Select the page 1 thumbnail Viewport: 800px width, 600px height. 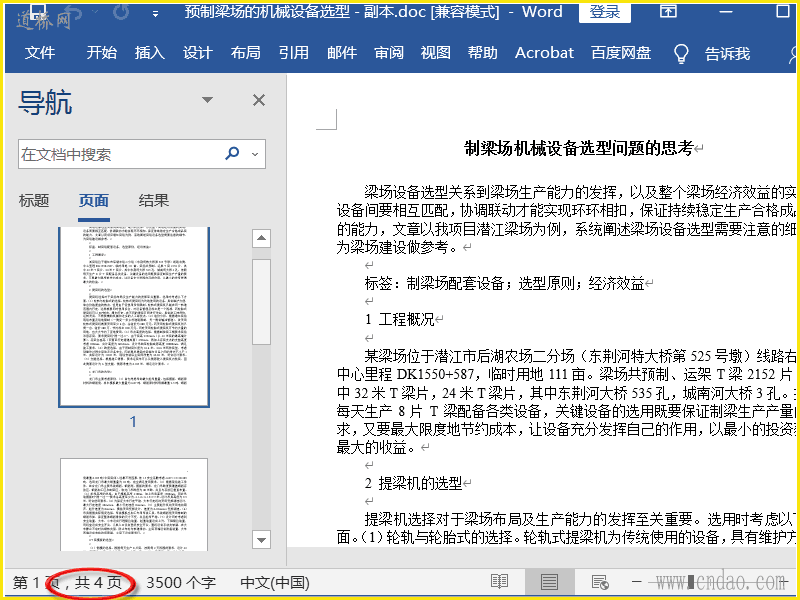click(x=134, y=317)
